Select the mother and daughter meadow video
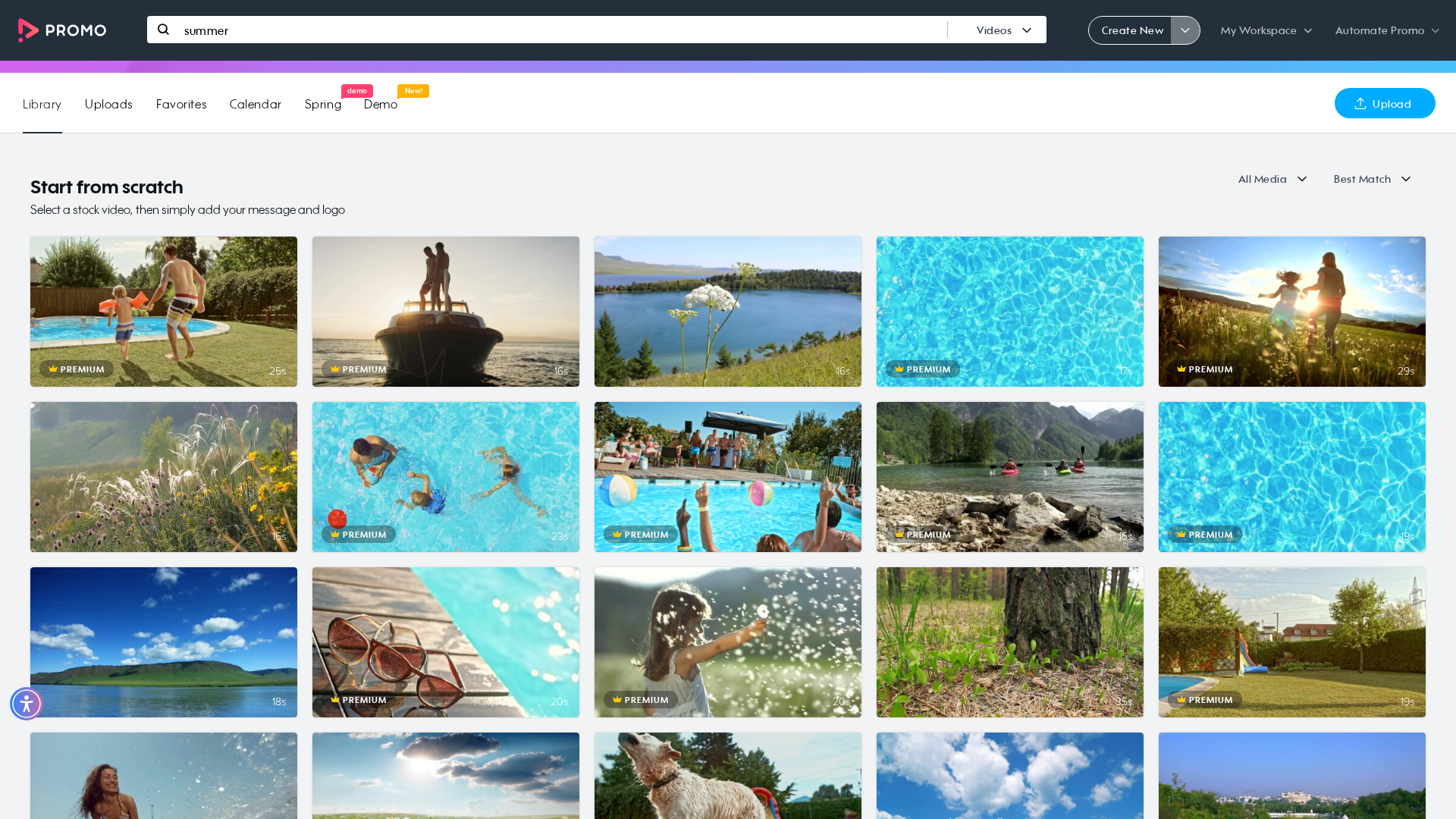Screen dimensions: 1456x819 [1292, 312]
